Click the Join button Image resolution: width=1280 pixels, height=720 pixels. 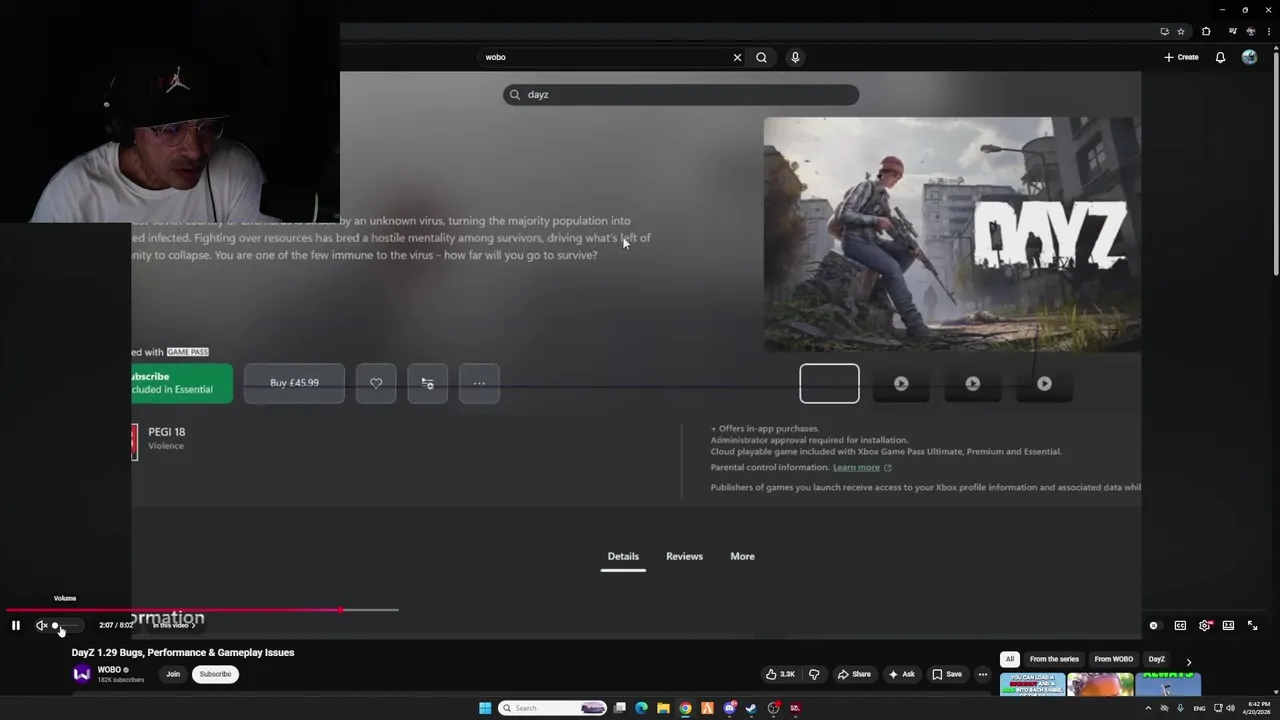tap(173, 674)
